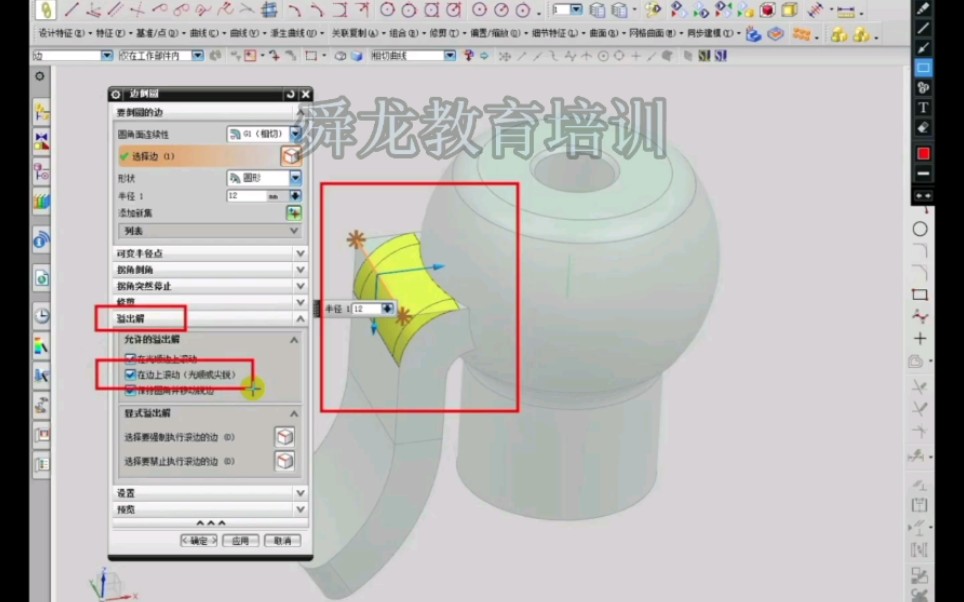The width and height of the screenshot is (964, 602).
Task: Click cube icon for 选择要禁止执行溢出的边
Action: pyautogui.click(x=285, y=458)
